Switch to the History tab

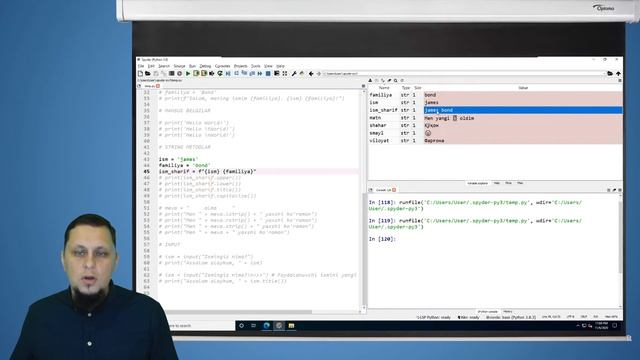click(508, 311)
